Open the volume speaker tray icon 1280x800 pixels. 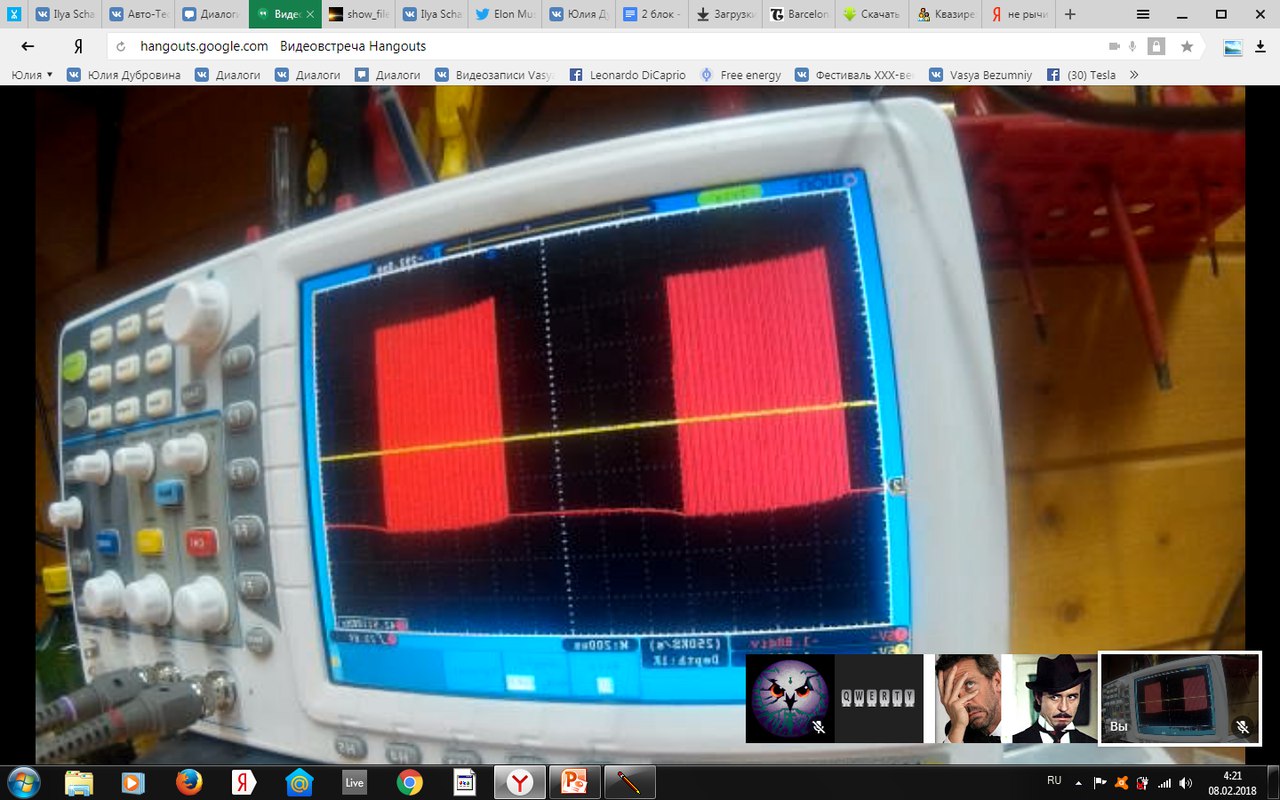[x=1185, y=782]
